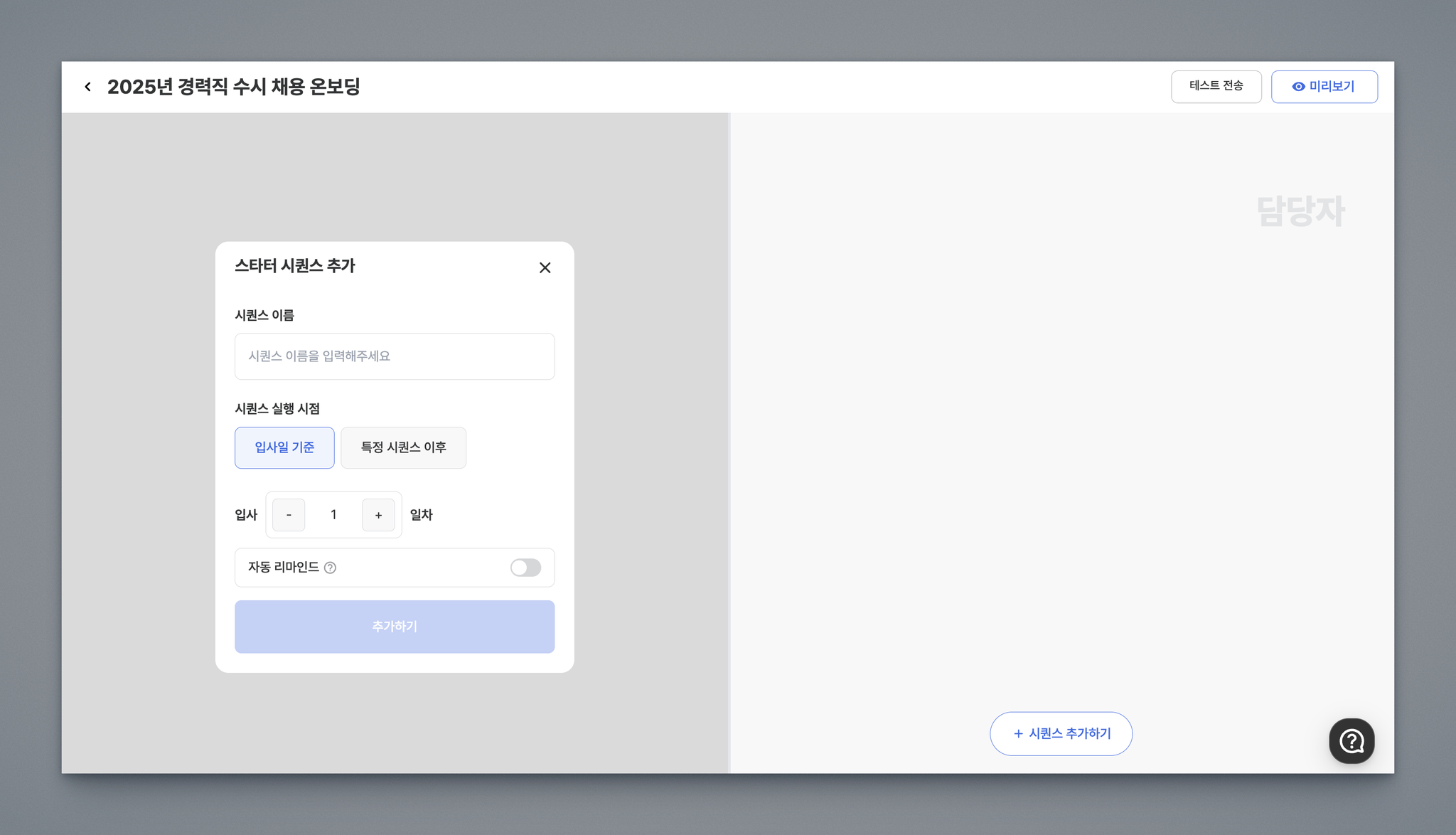Open 미리보기 with the eye icon
Viewport: 1456px width, 835px height.
click(1324, 87)
